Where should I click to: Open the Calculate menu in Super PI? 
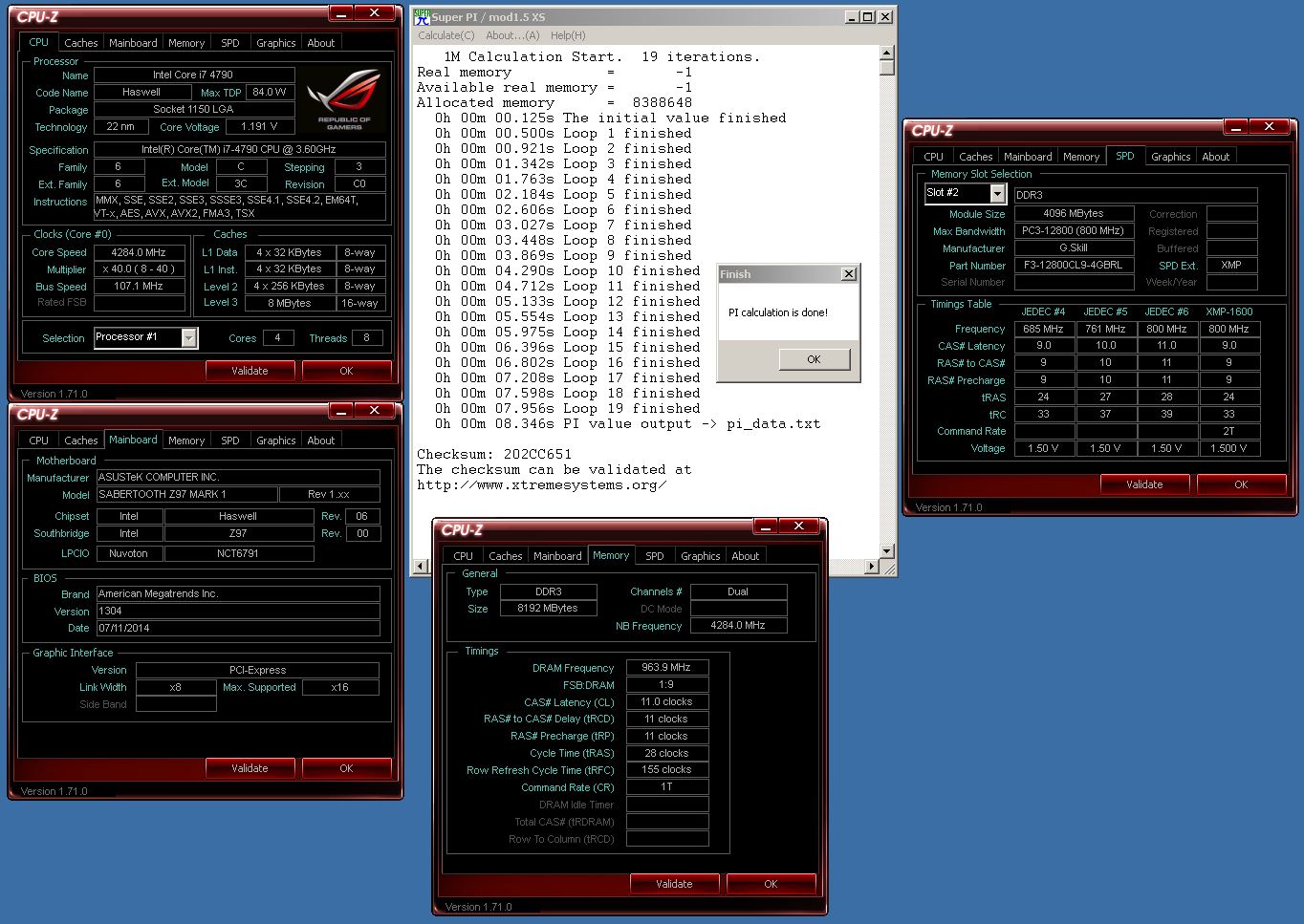click(x=446, y=35)
